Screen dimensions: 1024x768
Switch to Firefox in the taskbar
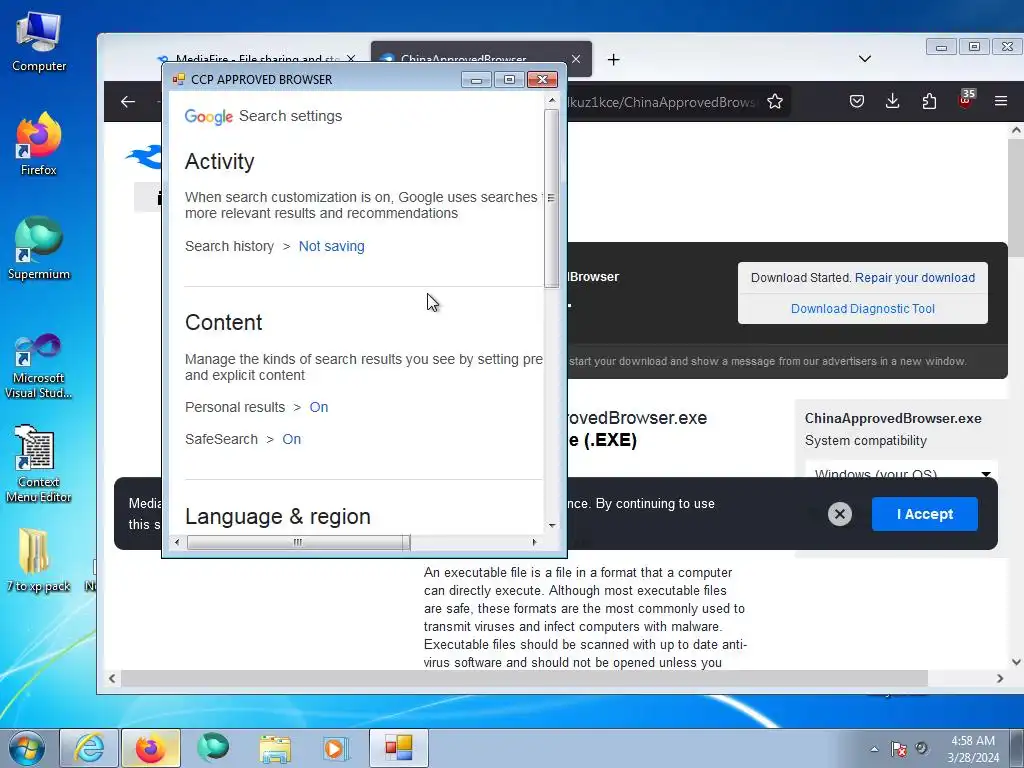(x=150, y=748)
